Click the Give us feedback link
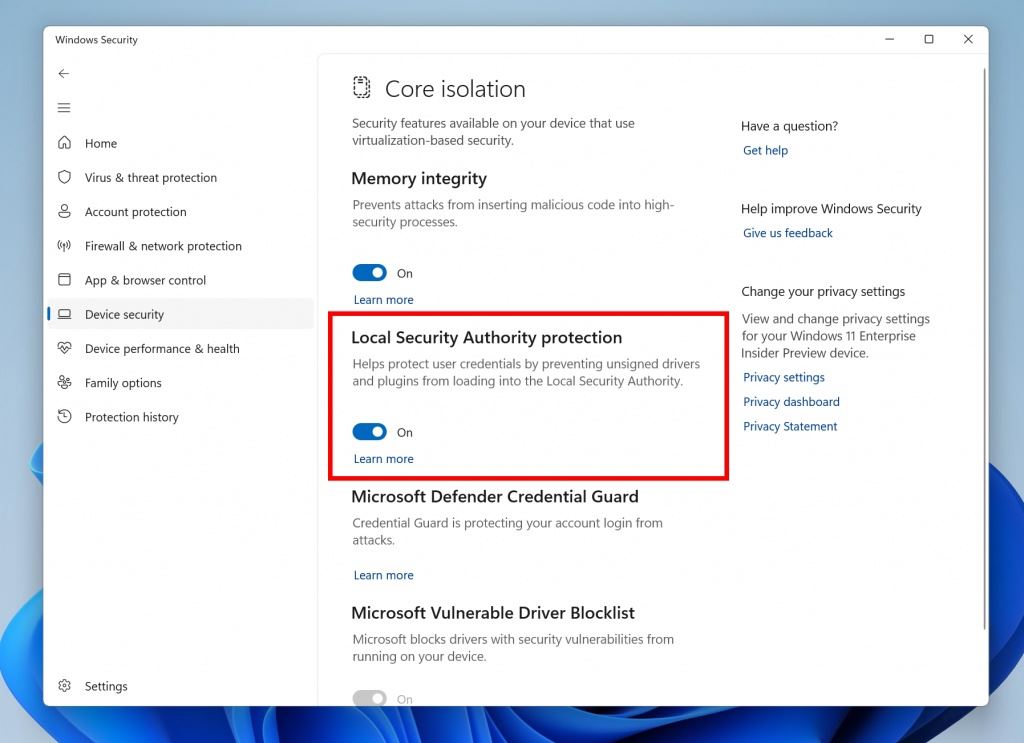 (x=787, y=233)
